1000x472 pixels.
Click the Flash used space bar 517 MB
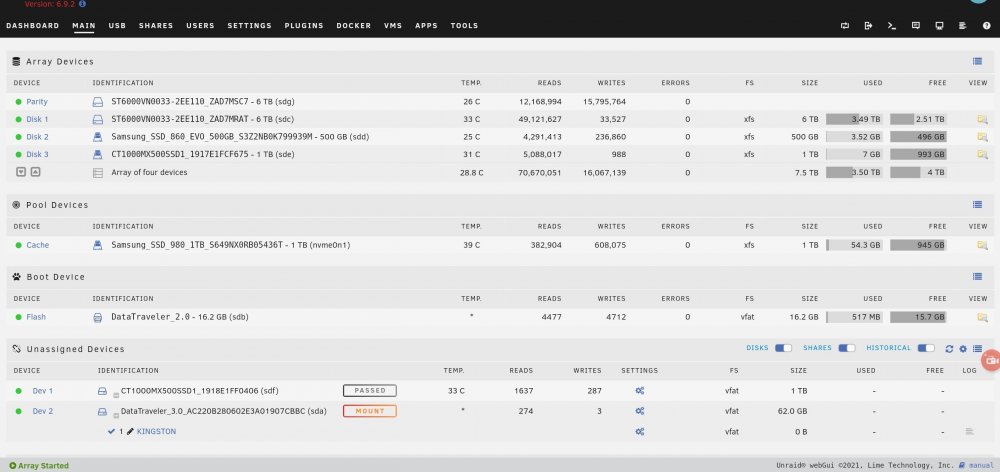coord(855,317)
